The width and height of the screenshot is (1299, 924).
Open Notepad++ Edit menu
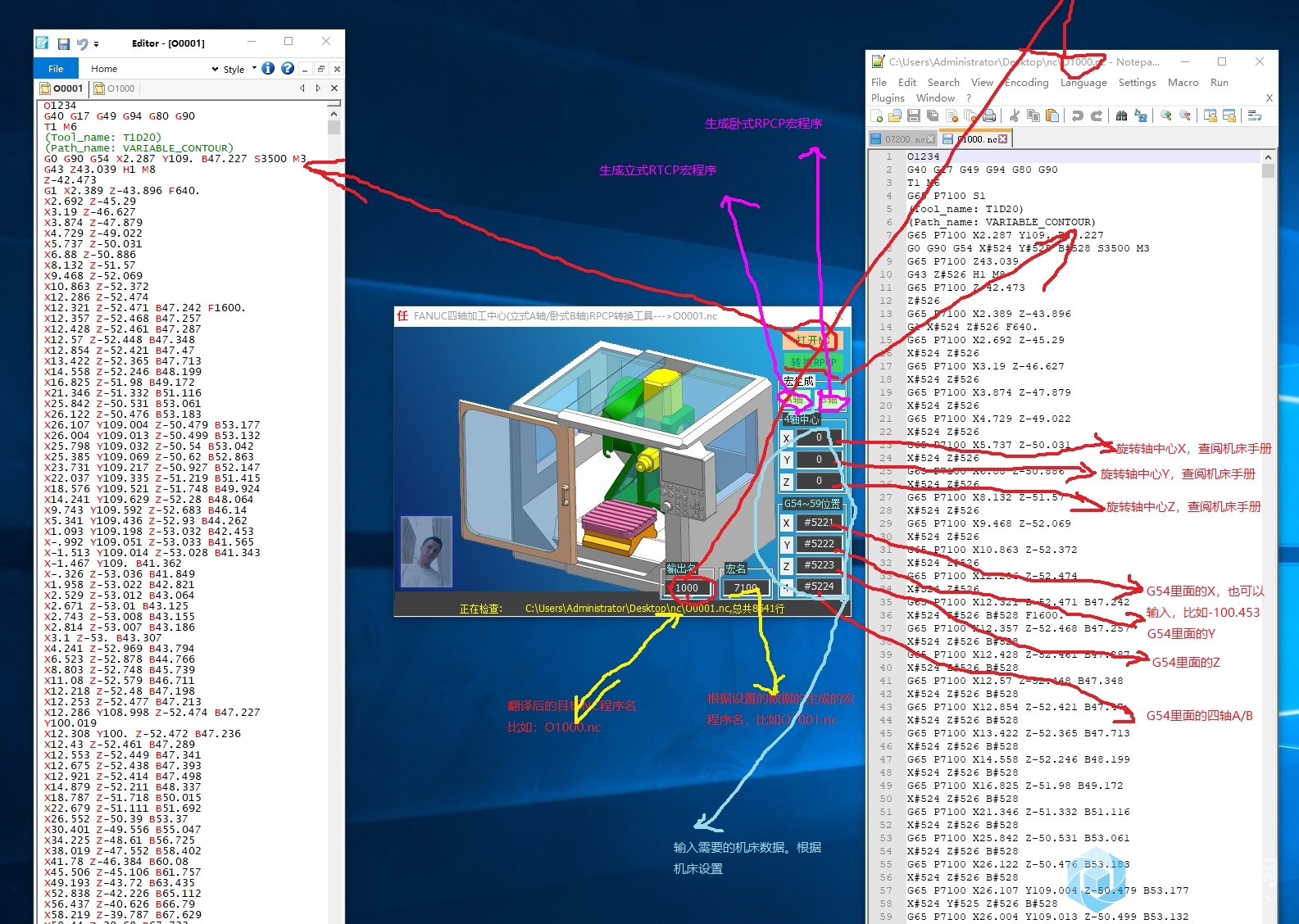907,83
